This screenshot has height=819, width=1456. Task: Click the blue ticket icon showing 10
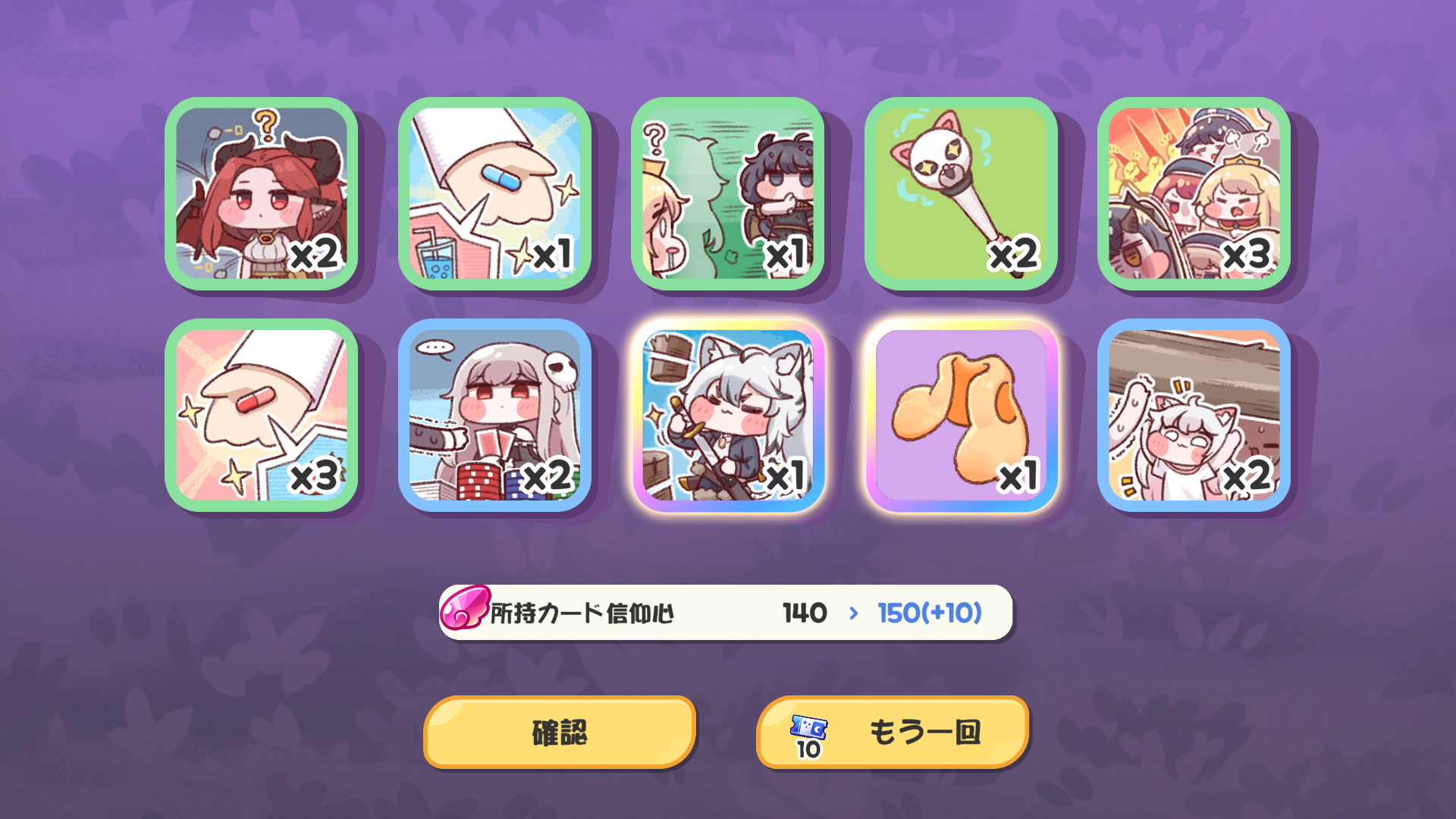pyautogui.click(x=808, y=736)
